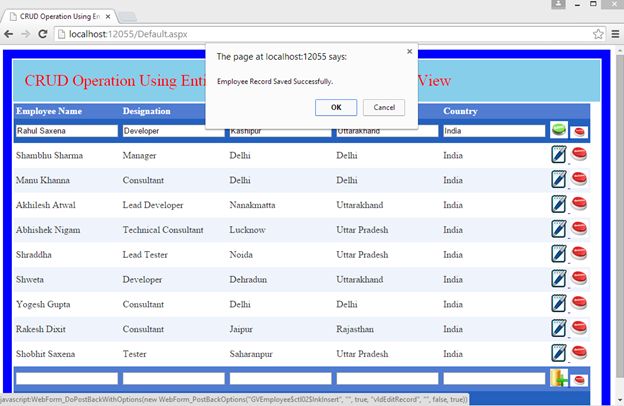Click the user profile icon in title bar
Screen dimensions: 624x406
558,4
